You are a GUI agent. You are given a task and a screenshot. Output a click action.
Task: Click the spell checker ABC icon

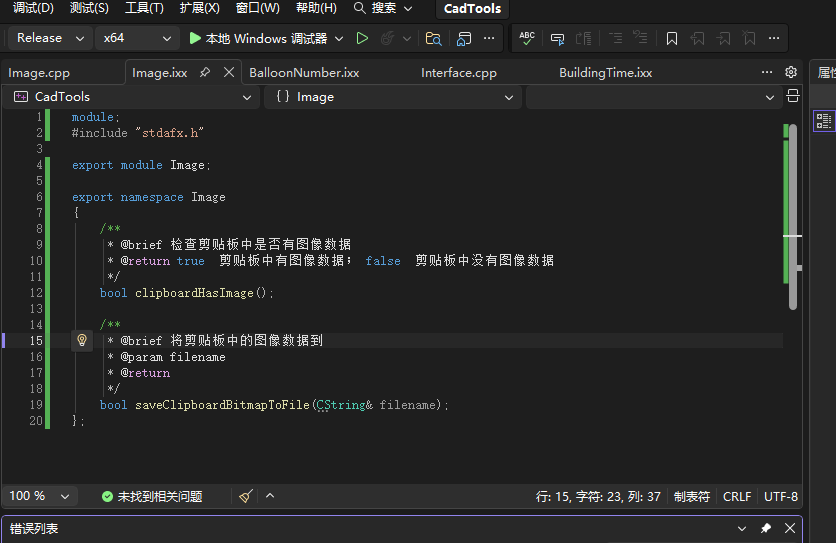[x=527, y=38]
